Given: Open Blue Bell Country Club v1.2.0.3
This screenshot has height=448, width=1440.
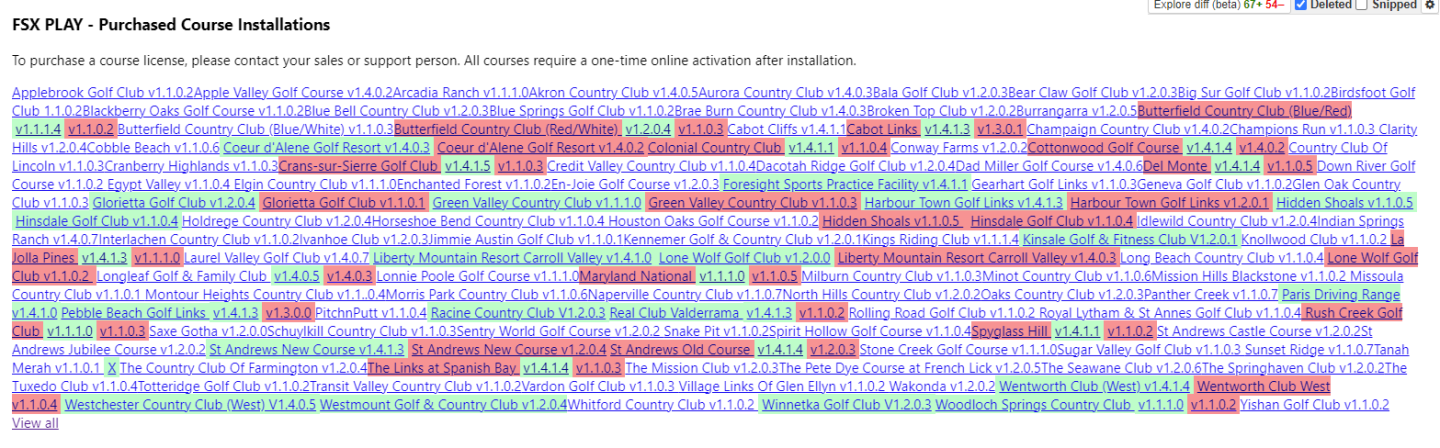Looking at the screenshot, I should tap(396, 110).
